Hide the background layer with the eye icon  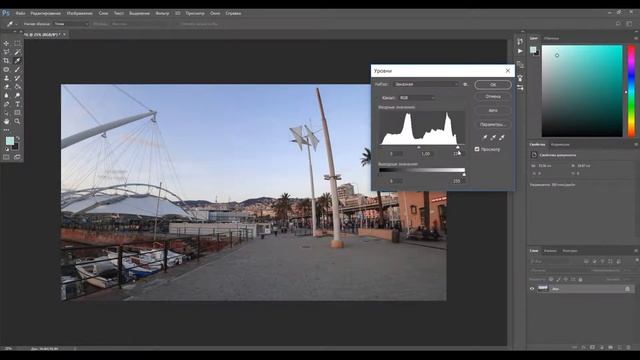(x=532, y=289)
